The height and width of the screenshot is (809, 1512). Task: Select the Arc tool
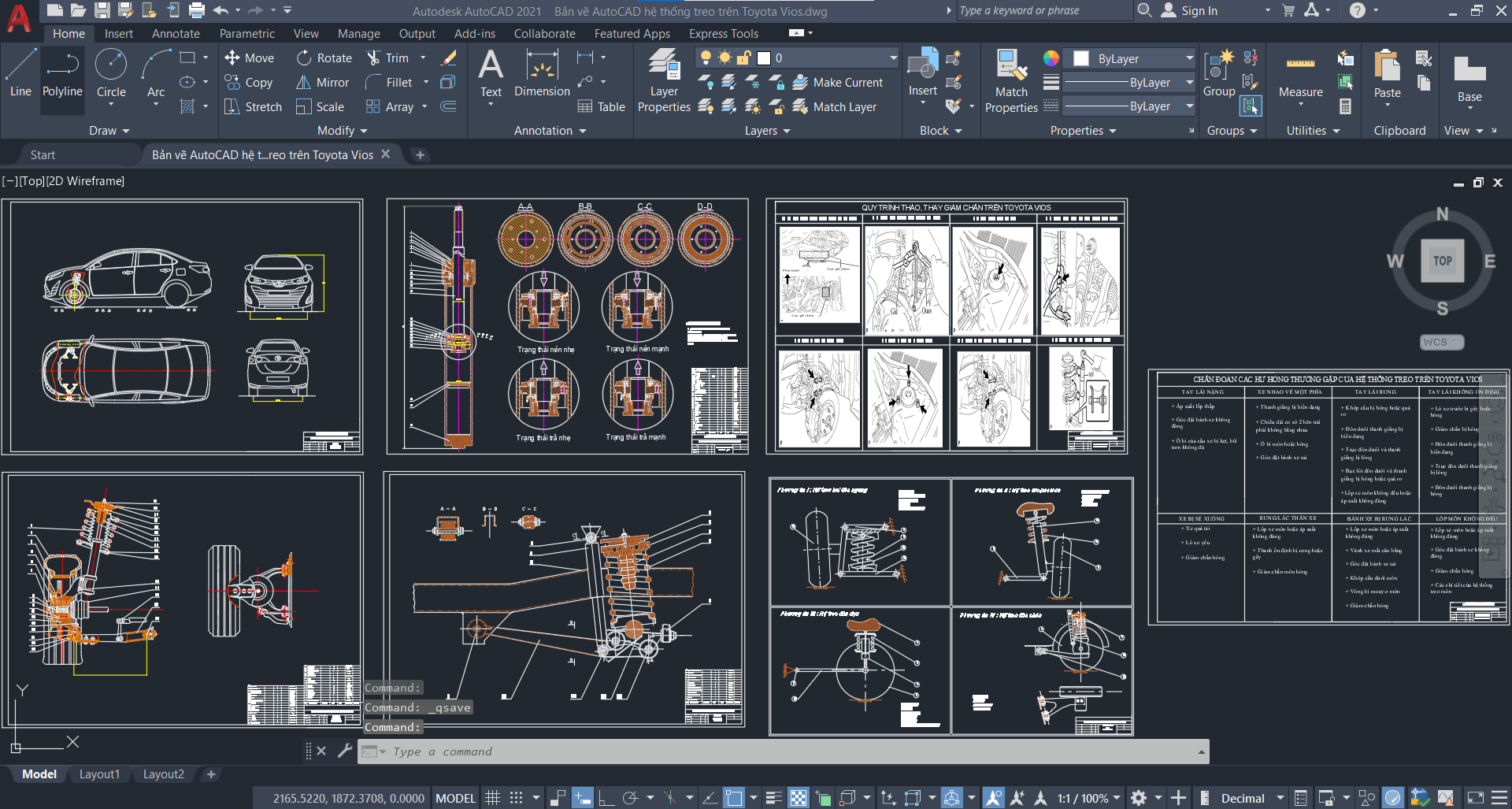click(156, 73)
